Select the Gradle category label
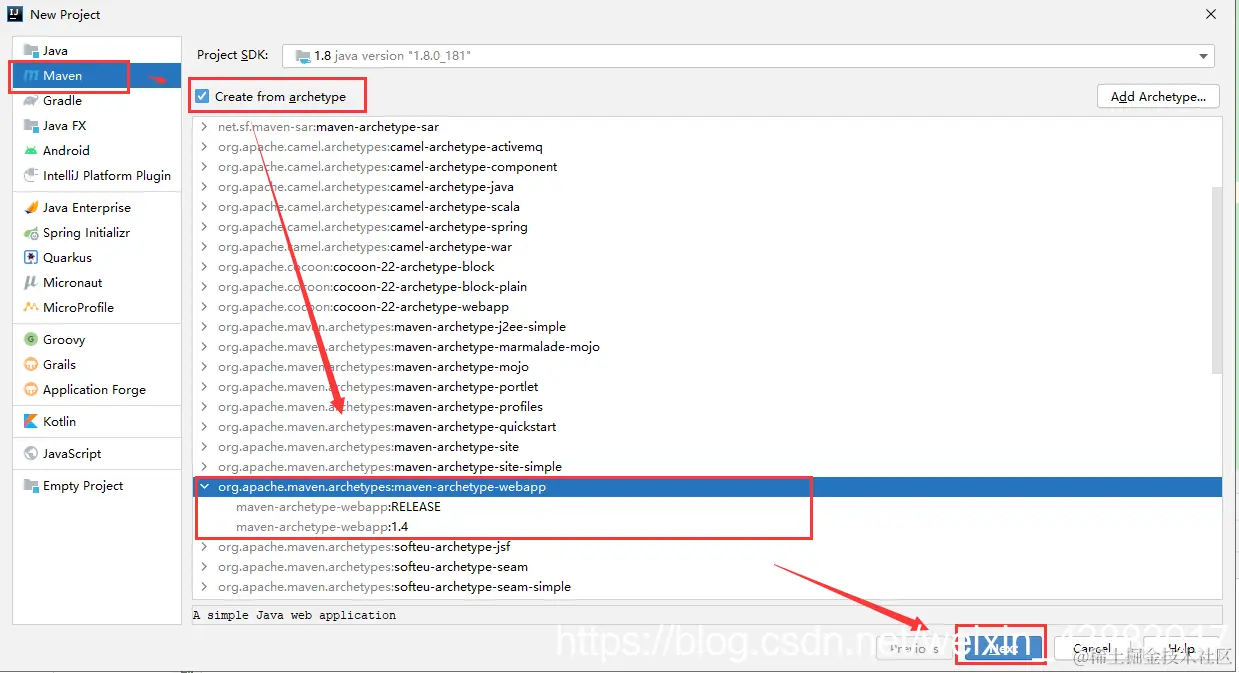Screen dimensions: 1239x673 62,101
